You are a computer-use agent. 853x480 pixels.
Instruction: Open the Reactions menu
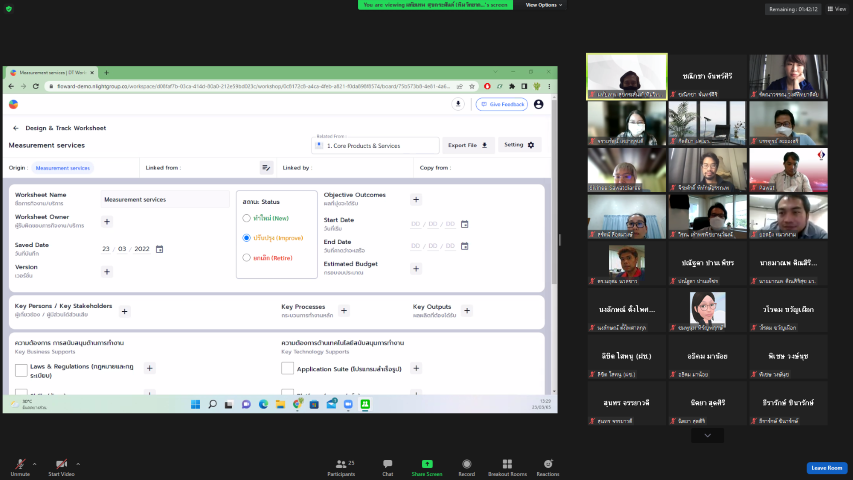(548, 465)
